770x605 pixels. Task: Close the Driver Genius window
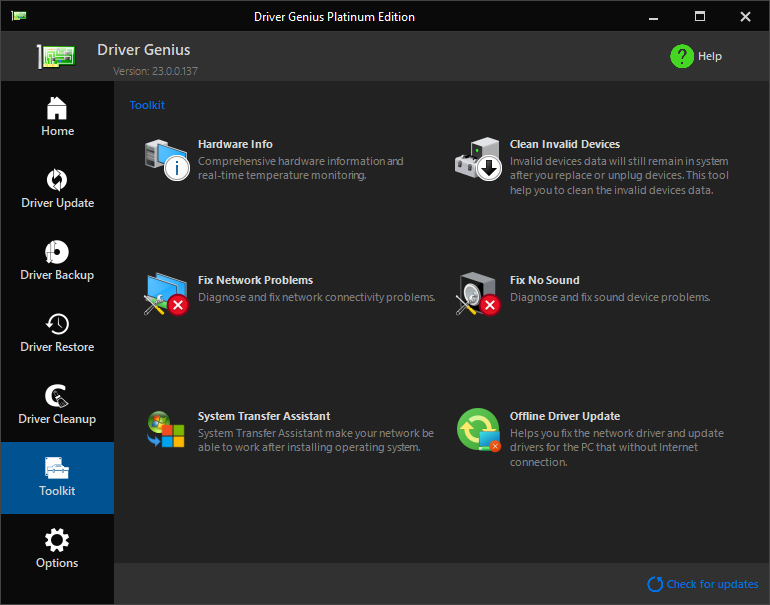[745, 17]
